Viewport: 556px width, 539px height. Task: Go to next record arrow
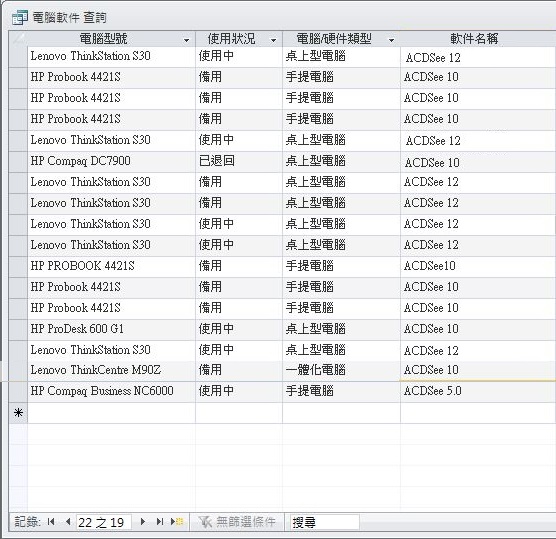click(x=143, y=522)
